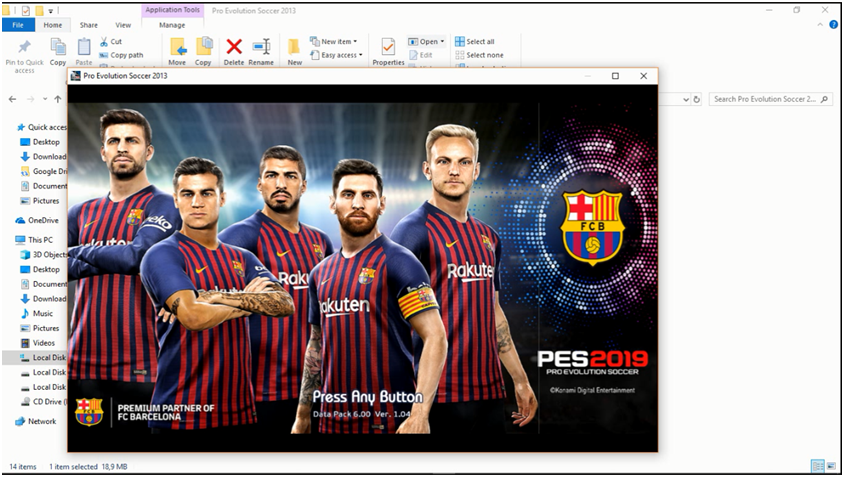Click the Up one level arrow
The image size is (844, 477).
58,99
